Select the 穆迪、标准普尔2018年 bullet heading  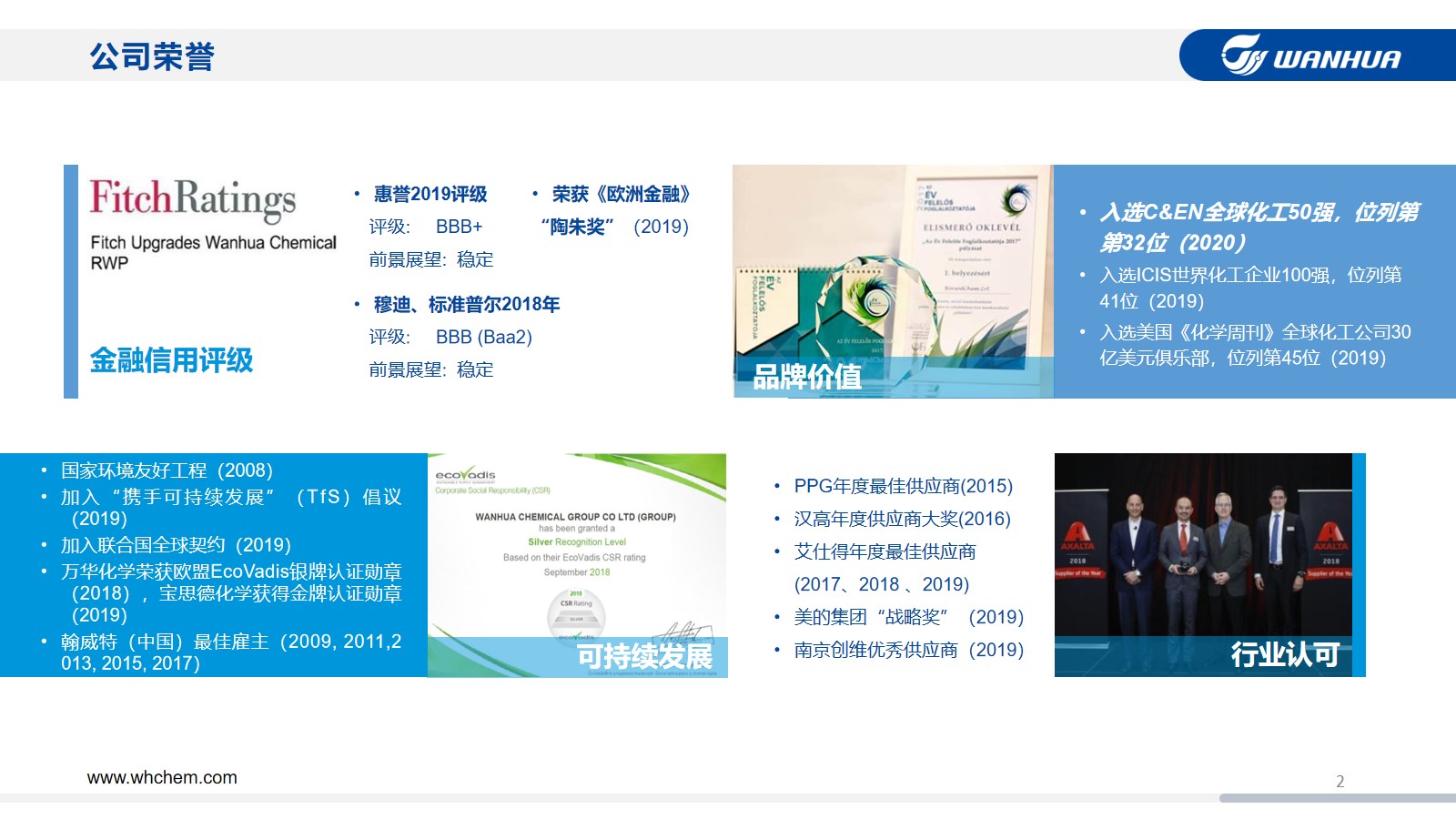(x=467, y=305)
